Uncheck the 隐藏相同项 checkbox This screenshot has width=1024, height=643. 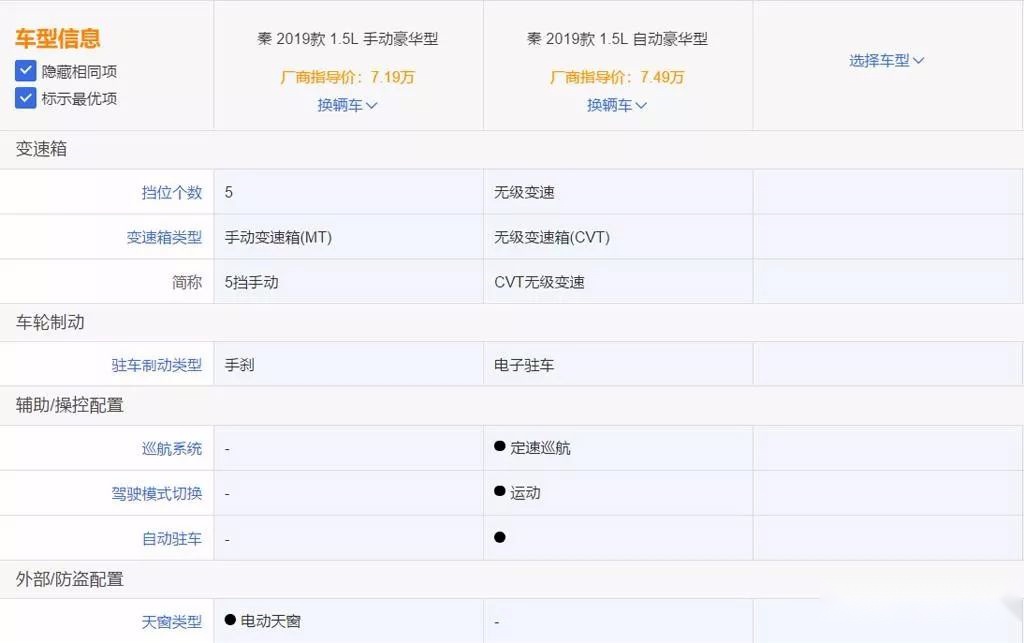[25, 71]
